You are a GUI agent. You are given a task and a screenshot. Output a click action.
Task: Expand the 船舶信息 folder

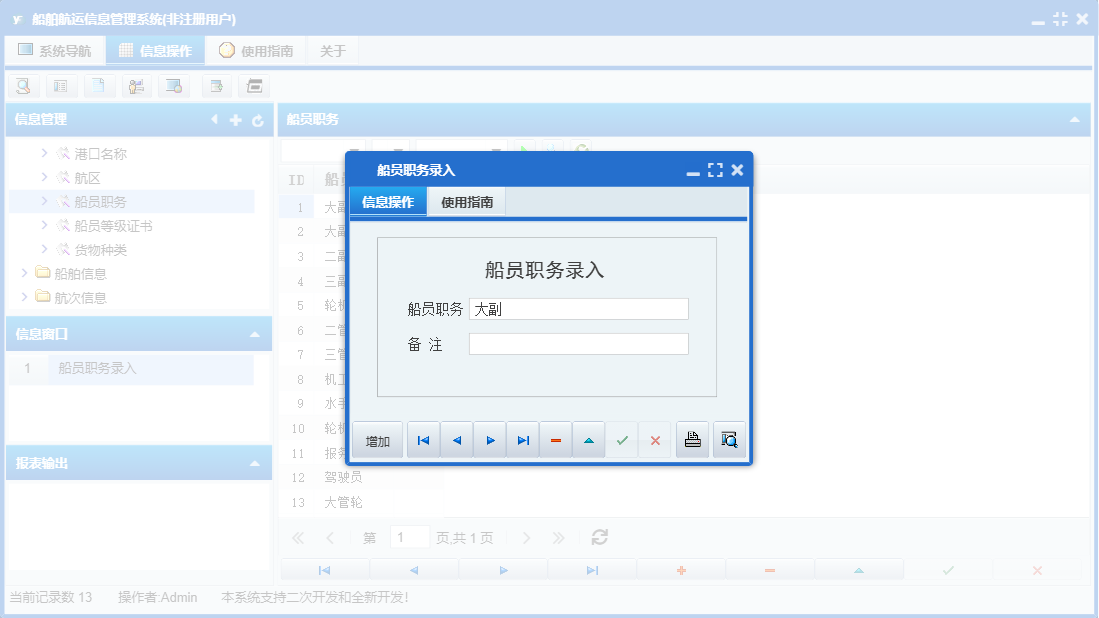point(26,273)
